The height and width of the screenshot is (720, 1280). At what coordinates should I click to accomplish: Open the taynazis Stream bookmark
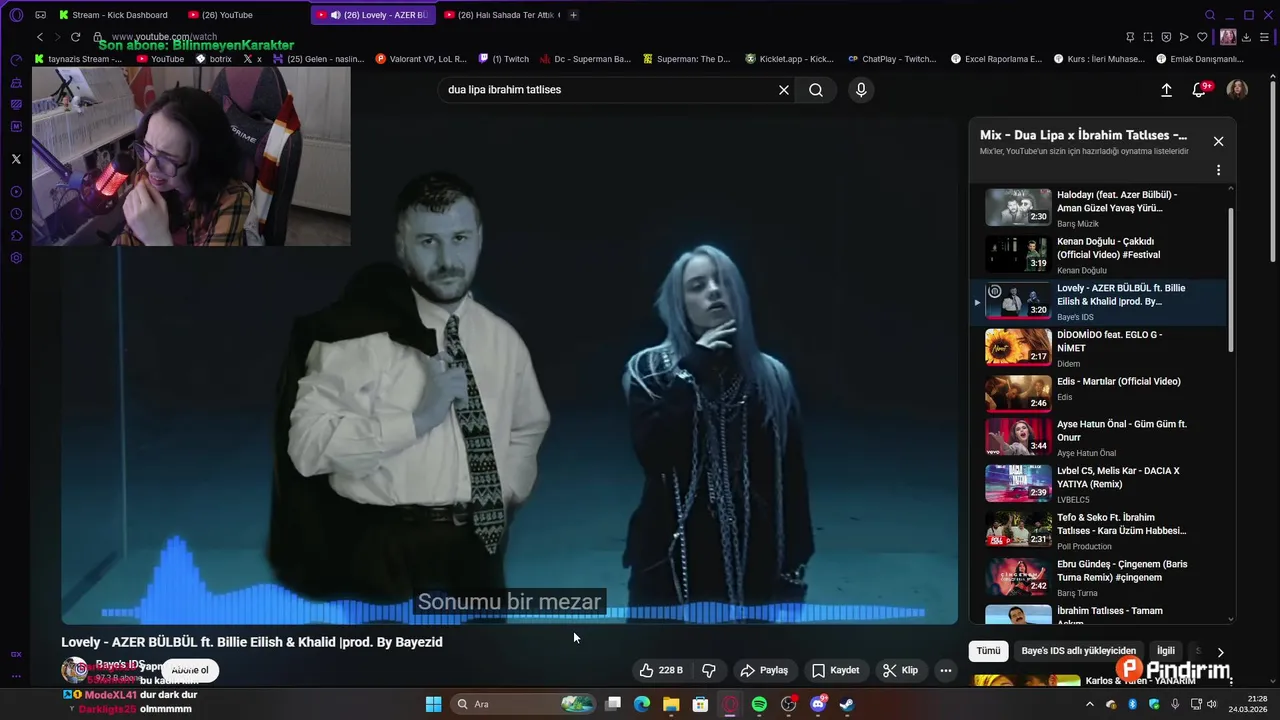click(x=78, y=59)
